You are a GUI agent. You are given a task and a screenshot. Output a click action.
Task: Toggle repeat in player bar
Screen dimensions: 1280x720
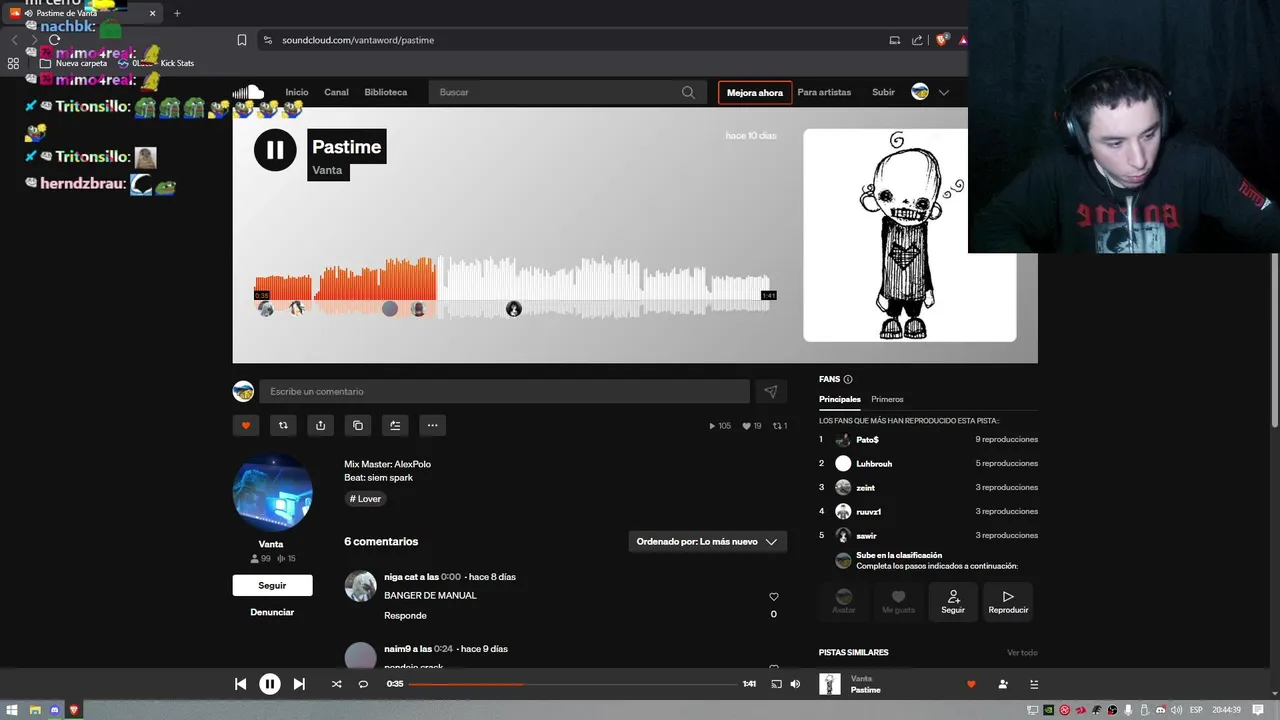[x=363, y=684]
